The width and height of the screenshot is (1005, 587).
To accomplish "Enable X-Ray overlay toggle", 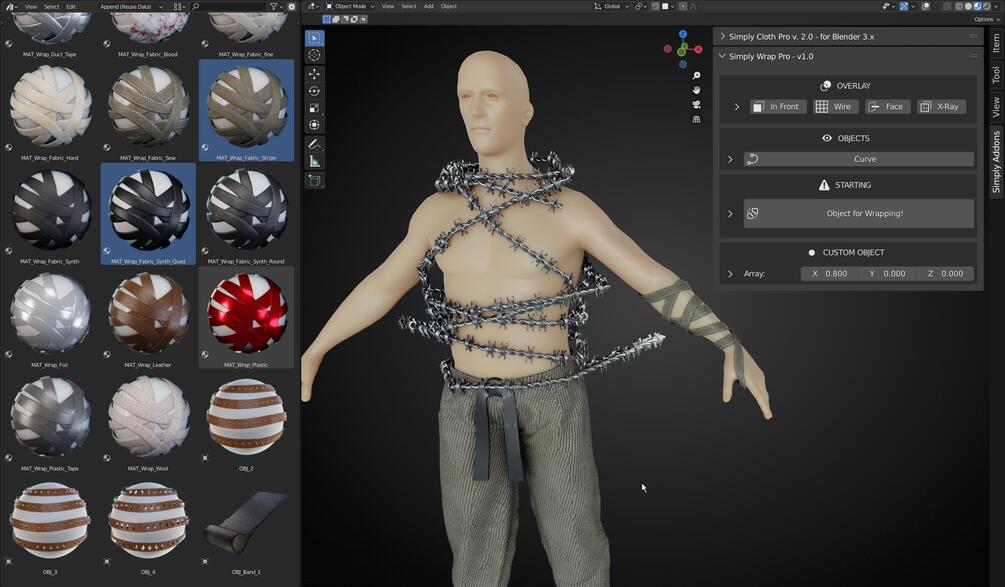I will pyautogui.click(x=941, y=107).
